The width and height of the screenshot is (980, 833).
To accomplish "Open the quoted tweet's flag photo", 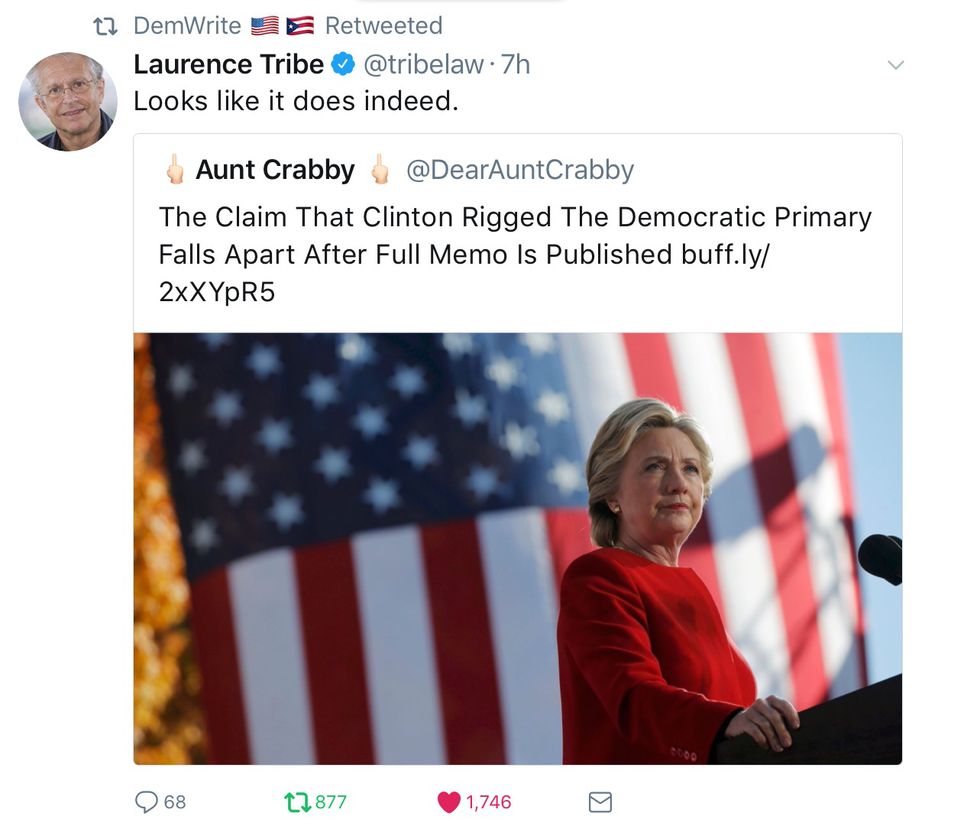I will coord(518,549).
